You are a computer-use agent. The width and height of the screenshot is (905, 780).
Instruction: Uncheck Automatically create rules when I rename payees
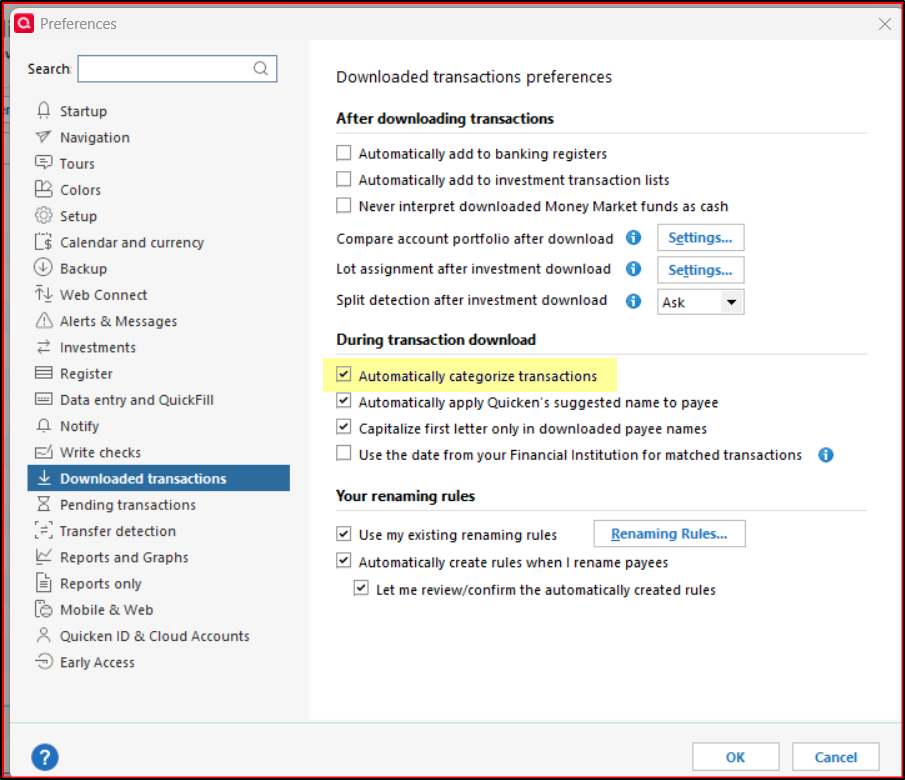coord(344,561)
